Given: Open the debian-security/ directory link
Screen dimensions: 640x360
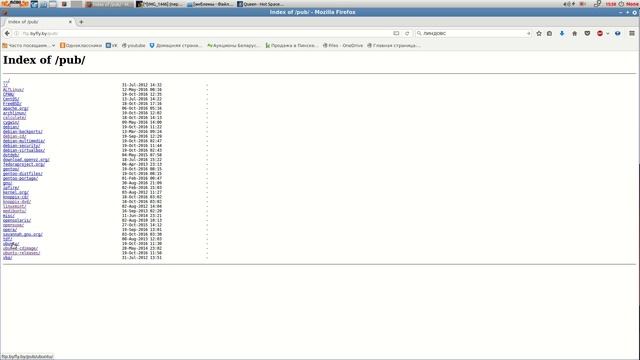Looking at the screenshot, I should pyautogui.click(x=22, y=146).
